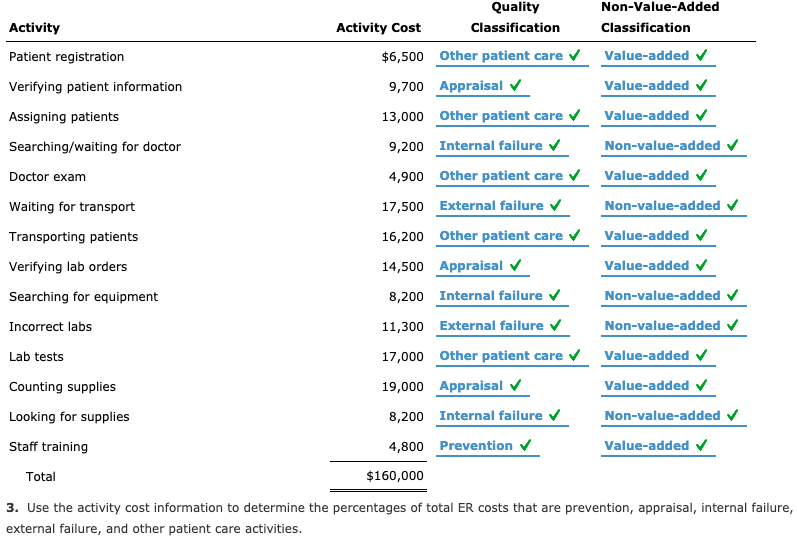Image resolution: width=797 pixels, height=537 pixels.
Task: Click the Searching for equipment label
Action: 83,296
